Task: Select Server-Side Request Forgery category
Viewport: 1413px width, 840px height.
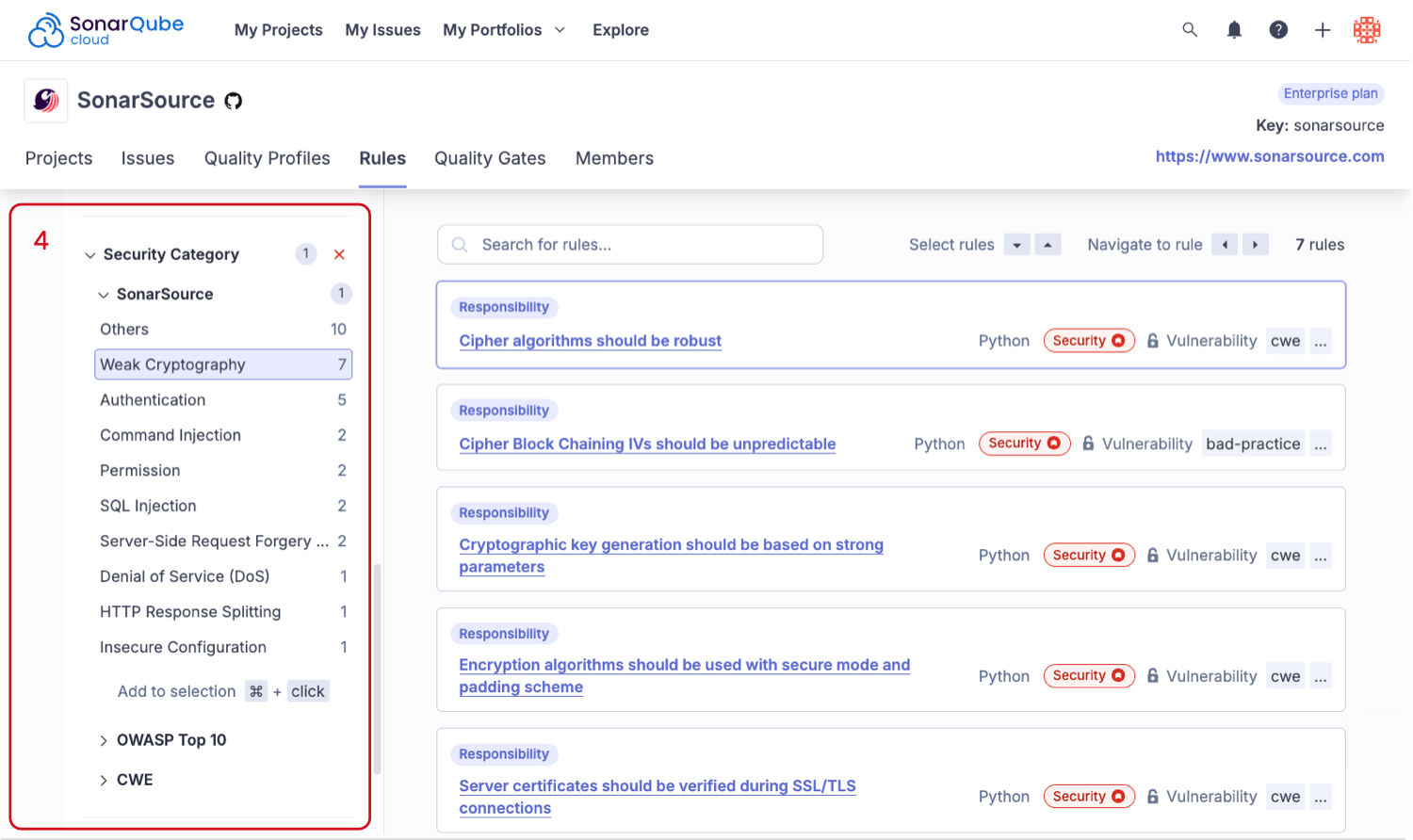Action: pyautogui.click(x=223, y=541)
